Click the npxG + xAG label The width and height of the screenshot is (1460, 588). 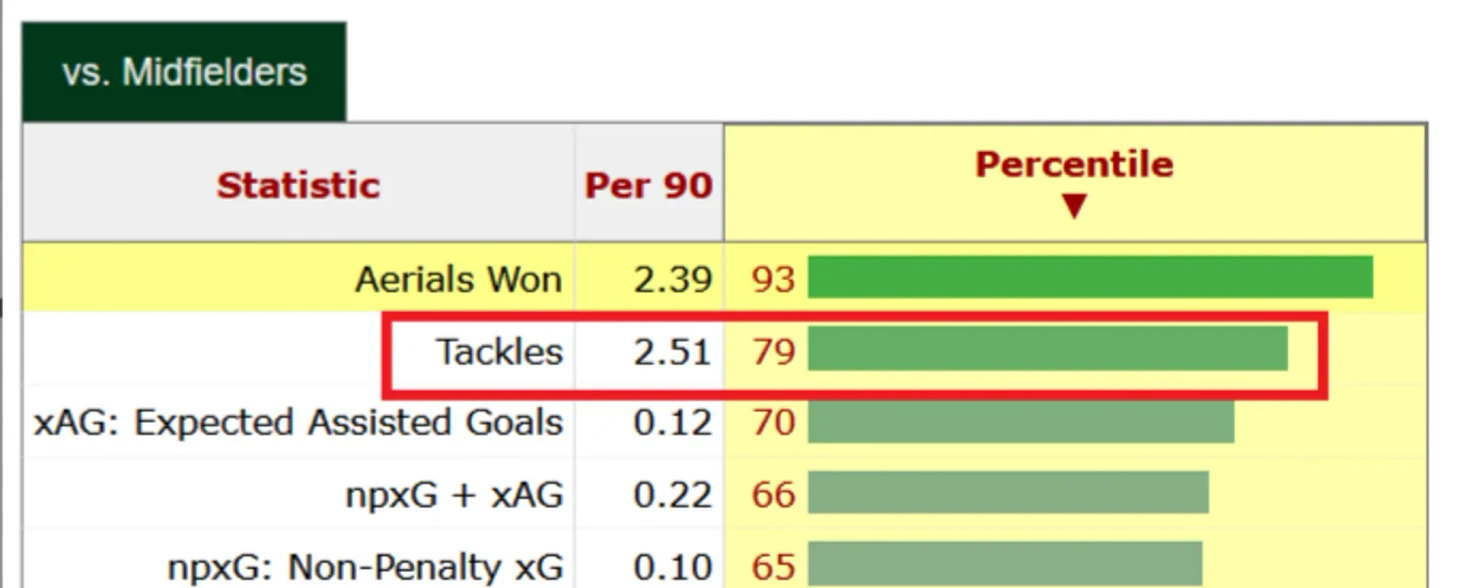point(454,494)
